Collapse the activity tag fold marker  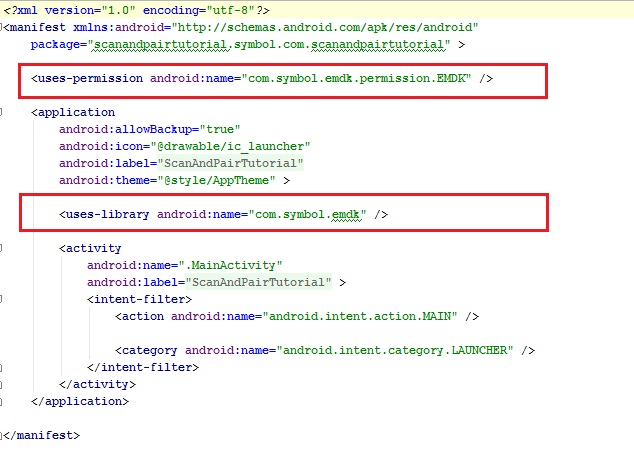click(x=5, y=248)
